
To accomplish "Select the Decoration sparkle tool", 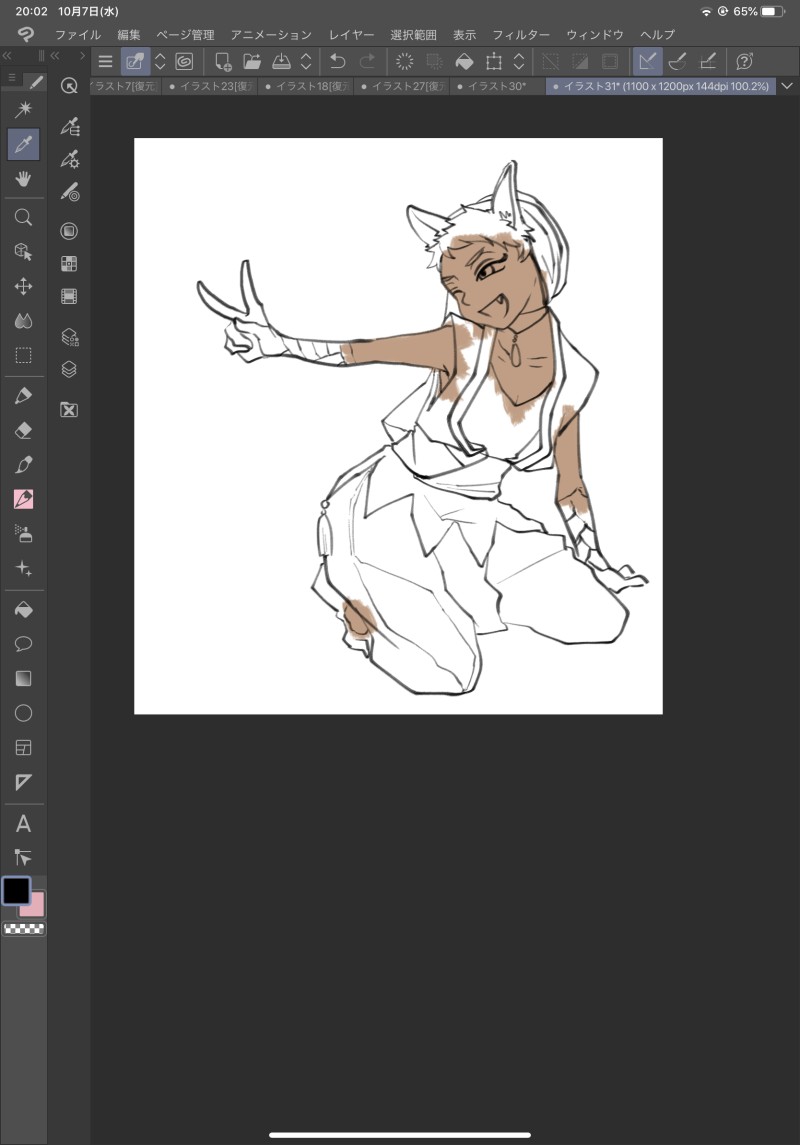I will [23, 568].
